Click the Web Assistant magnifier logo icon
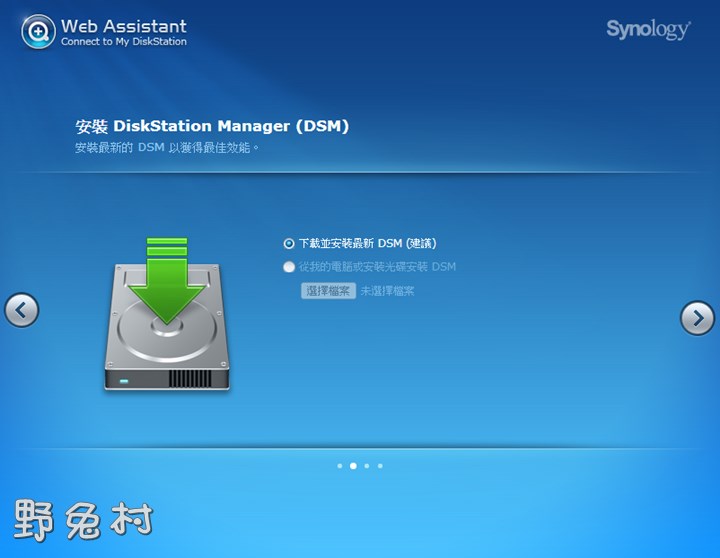Screen dimensions: 720x558 click(38, 32)
